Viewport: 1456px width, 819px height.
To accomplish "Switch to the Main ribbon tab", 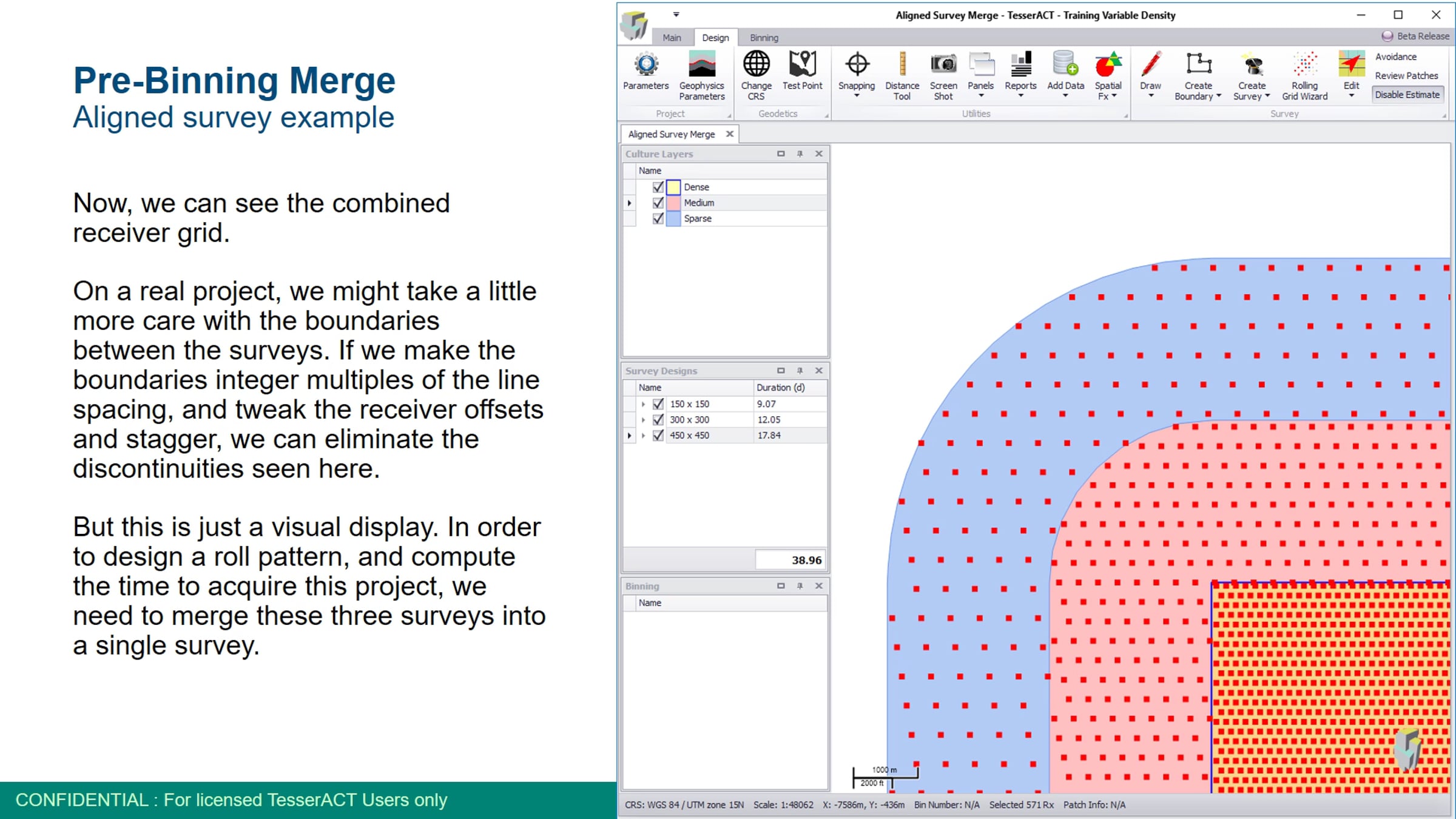I will coord(672,38).
